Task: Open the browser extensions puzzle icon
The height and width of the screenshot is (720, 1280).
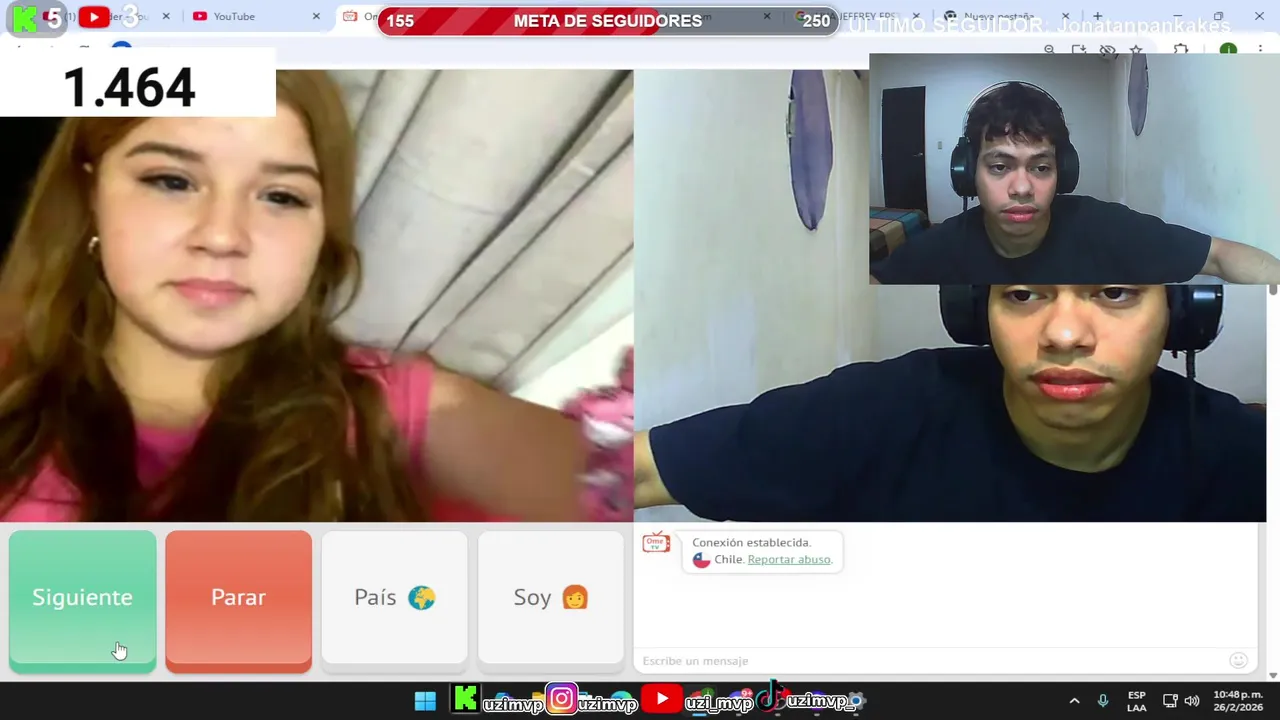Action: [1181, 49]
